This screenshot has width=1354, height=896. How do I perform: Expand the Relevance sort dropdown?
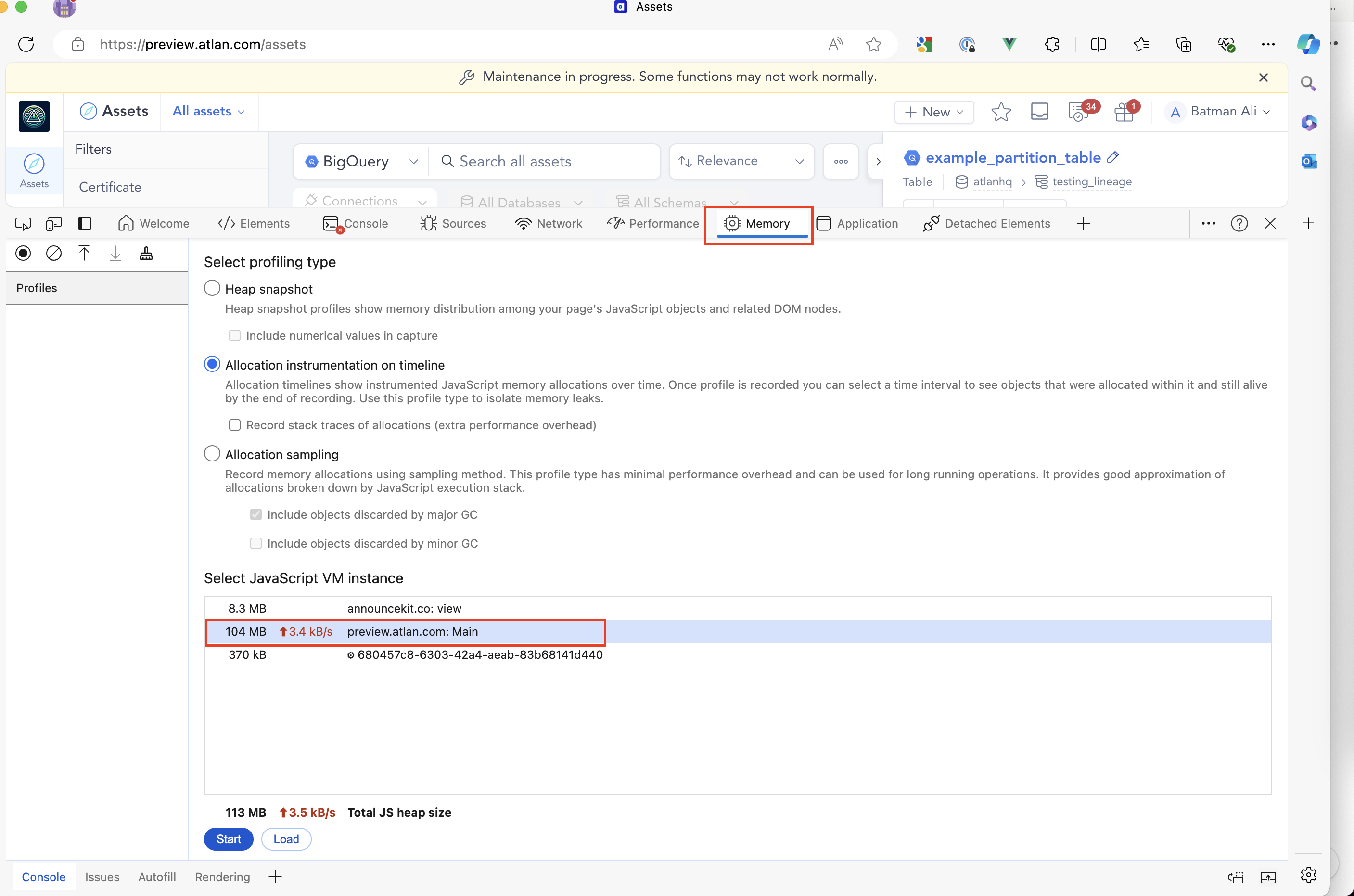799,161
